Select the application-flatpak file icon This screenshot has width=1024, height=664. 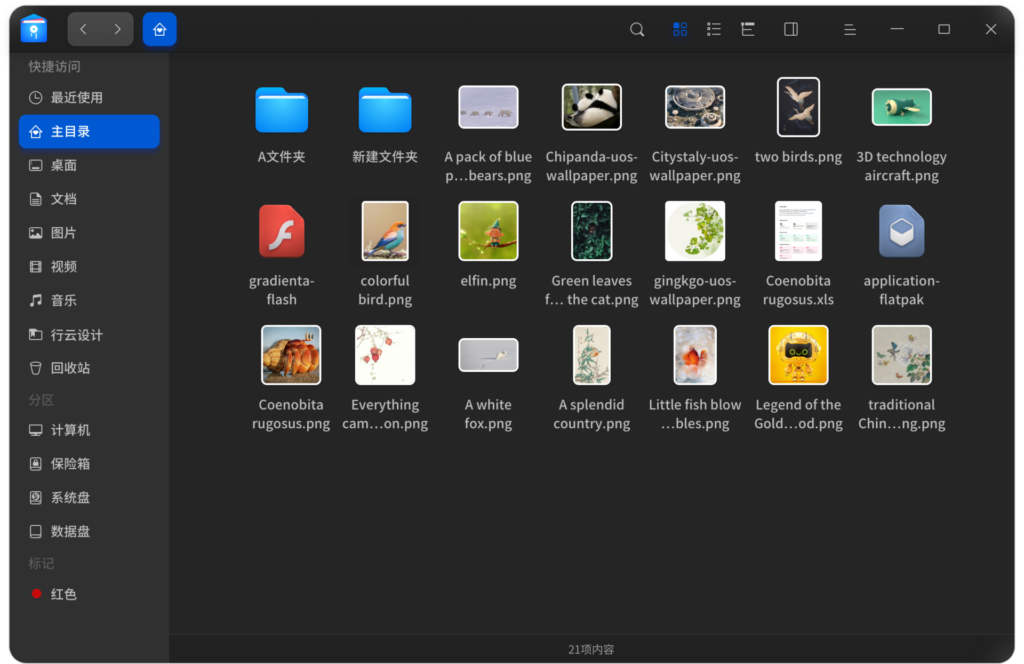tap(901, 231)
